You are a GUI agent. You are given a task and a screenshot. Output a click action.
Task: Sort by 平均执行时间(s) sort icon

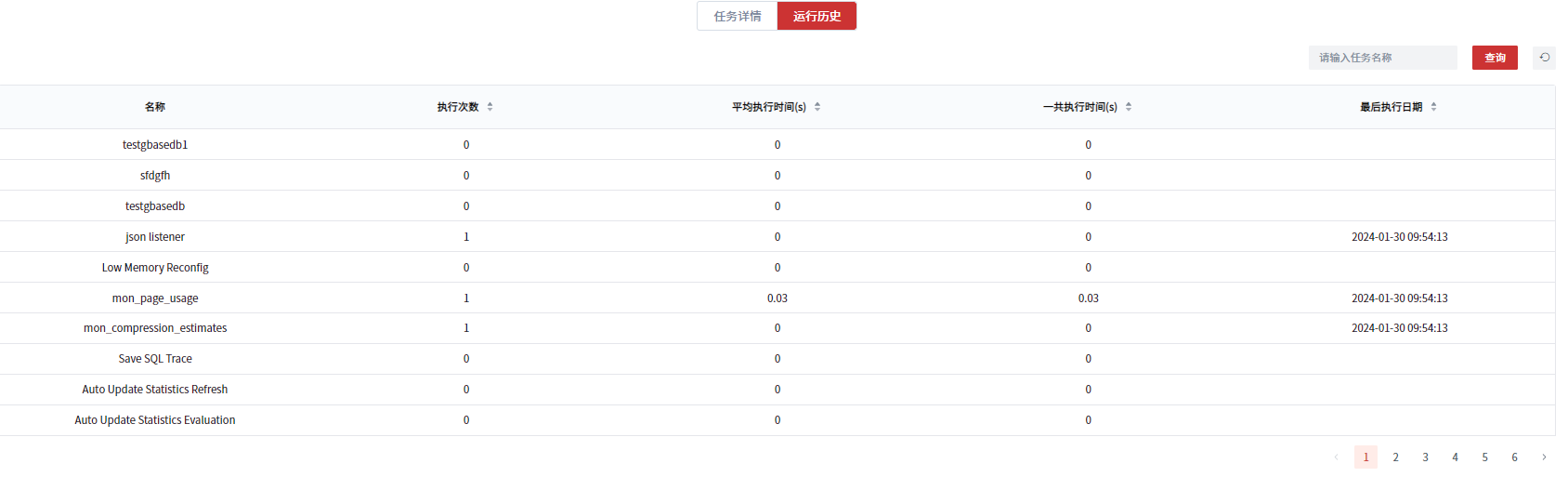817,107
